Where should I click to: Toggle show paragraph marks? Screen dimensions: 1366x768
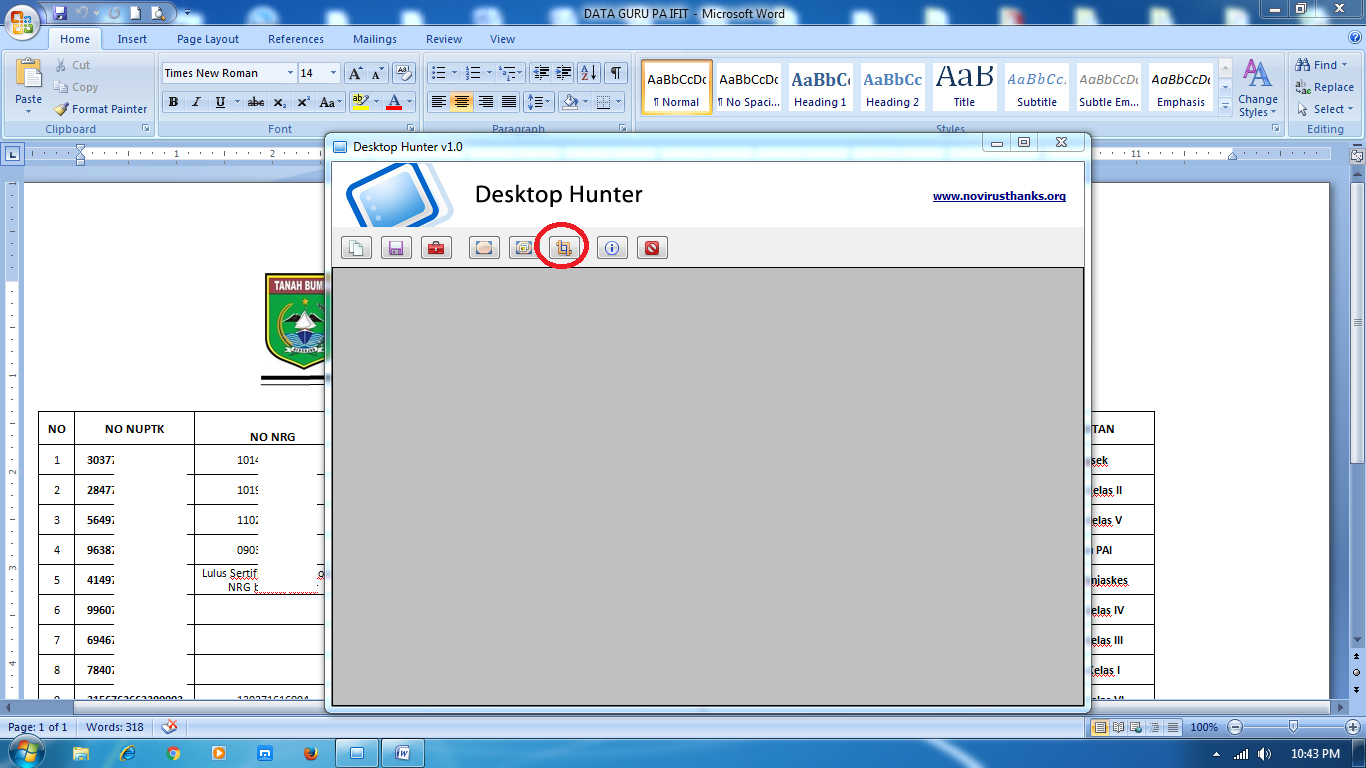[616, 73]
